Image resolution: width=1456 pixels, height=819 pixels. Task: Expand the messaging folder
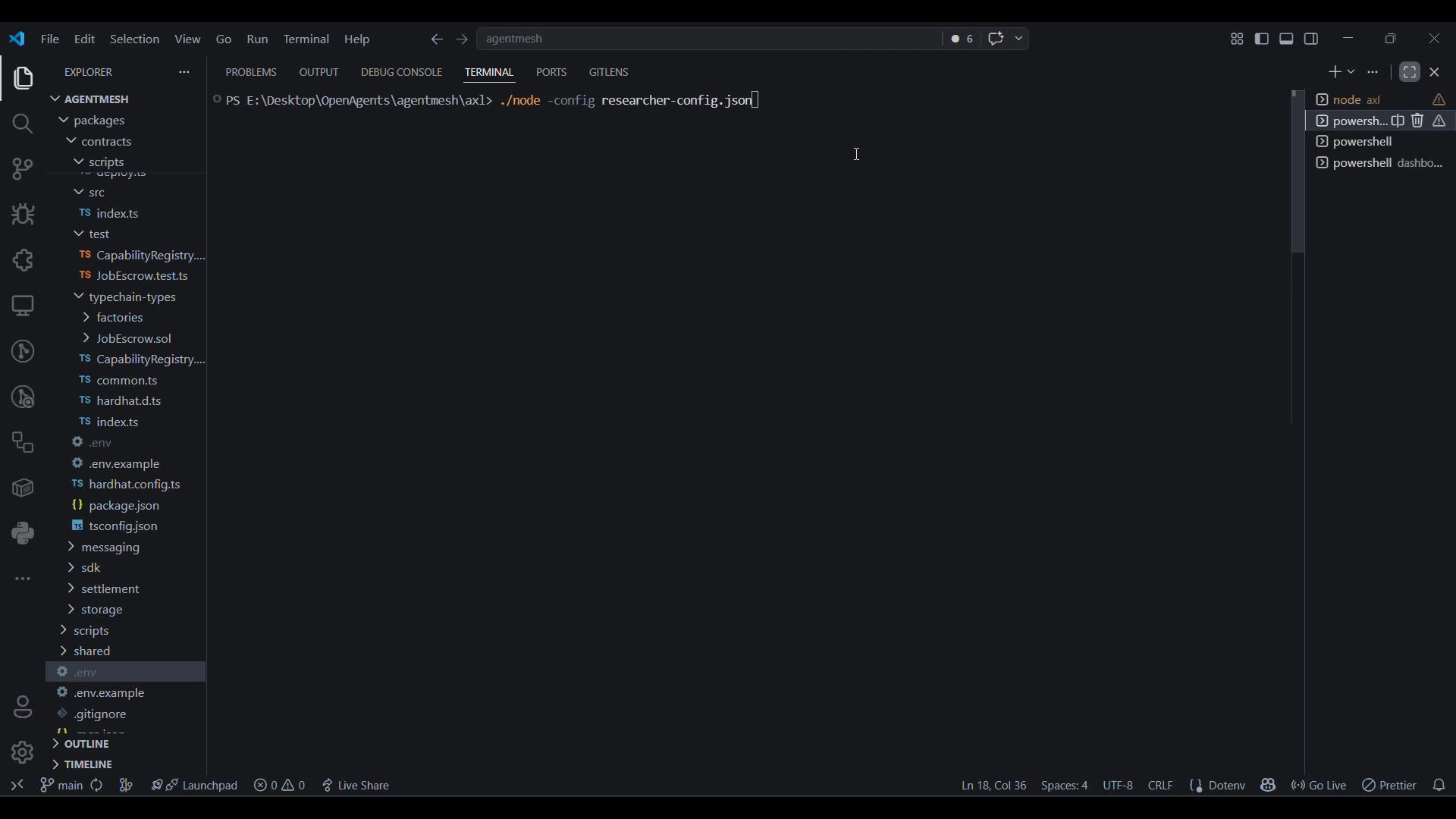click(x=111, y=548)
